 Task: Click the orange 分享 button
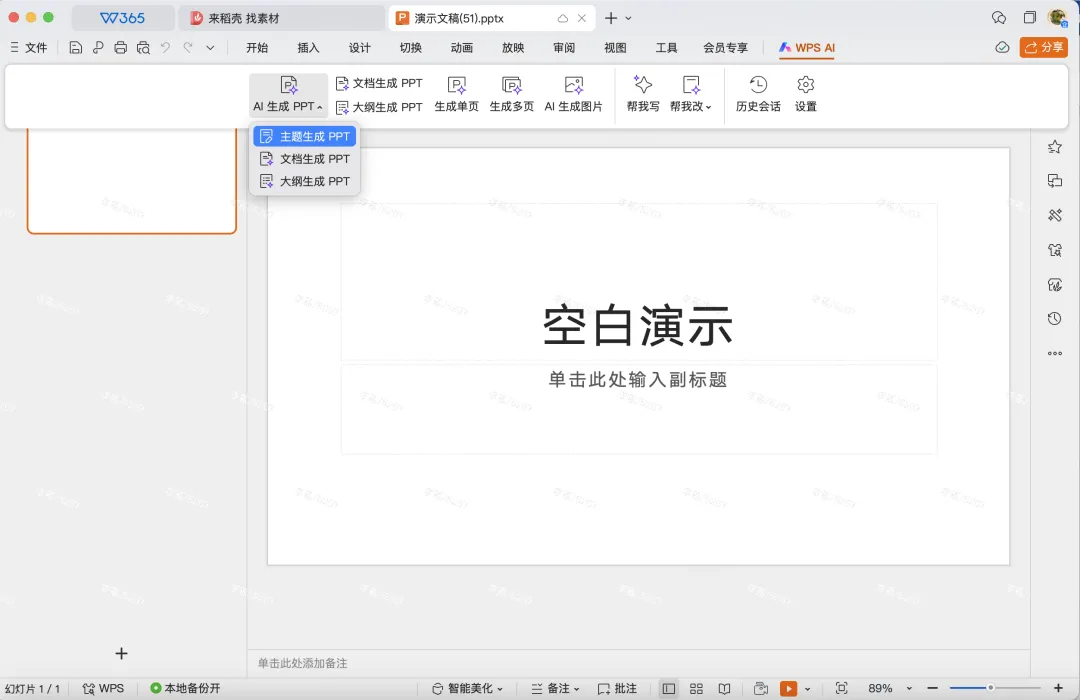1043,47
